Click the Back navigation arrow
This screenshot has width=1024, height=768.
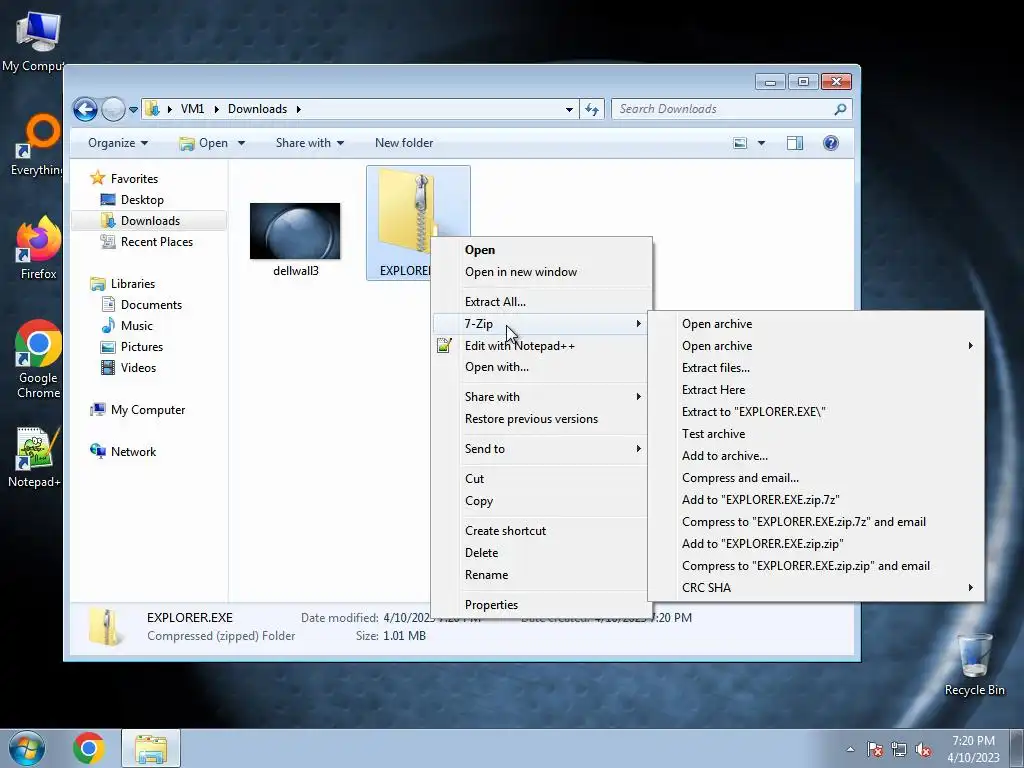click(x=86, y=109)
